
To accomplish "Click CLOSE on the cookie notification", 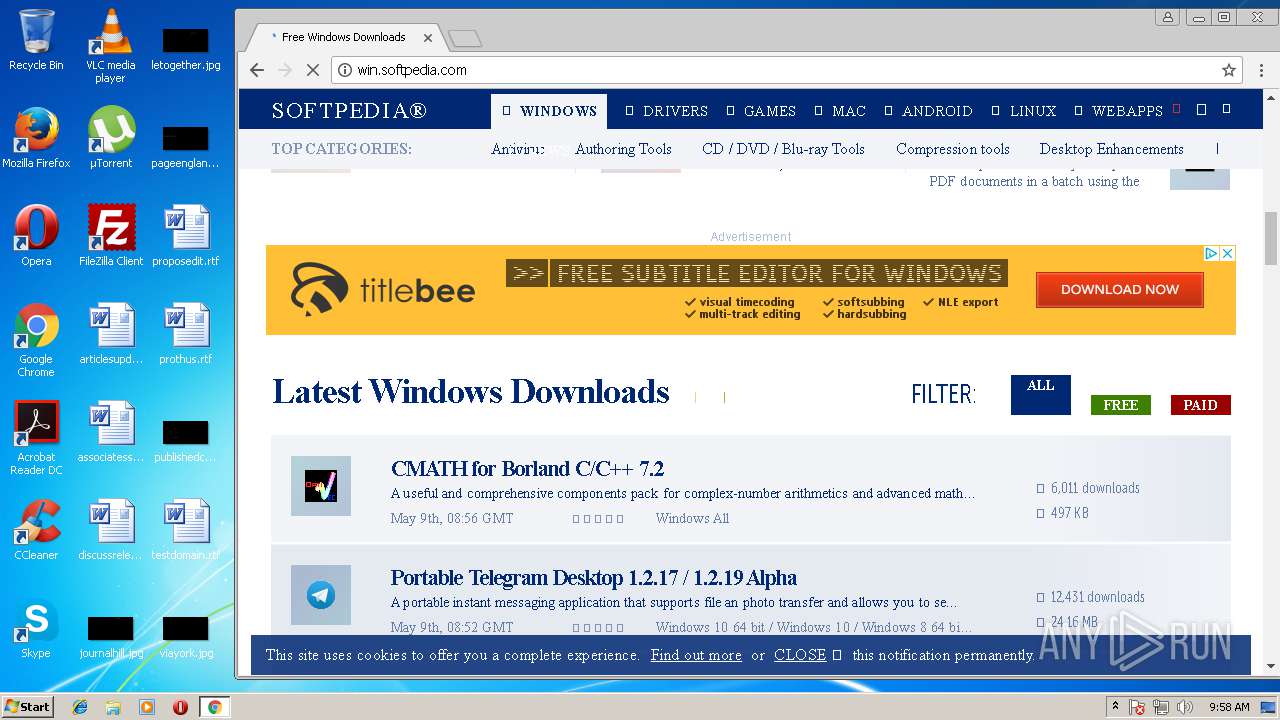I will click(800, 655).
